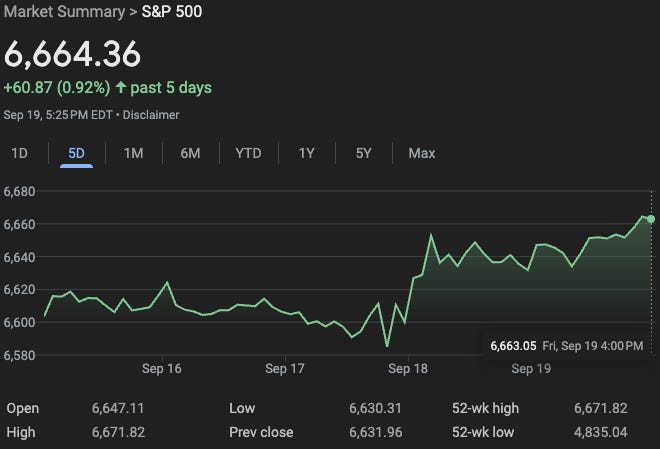Screen dimensions: 660x449
Task: Open the 1M range tab
Action: [x=133, y=153]
